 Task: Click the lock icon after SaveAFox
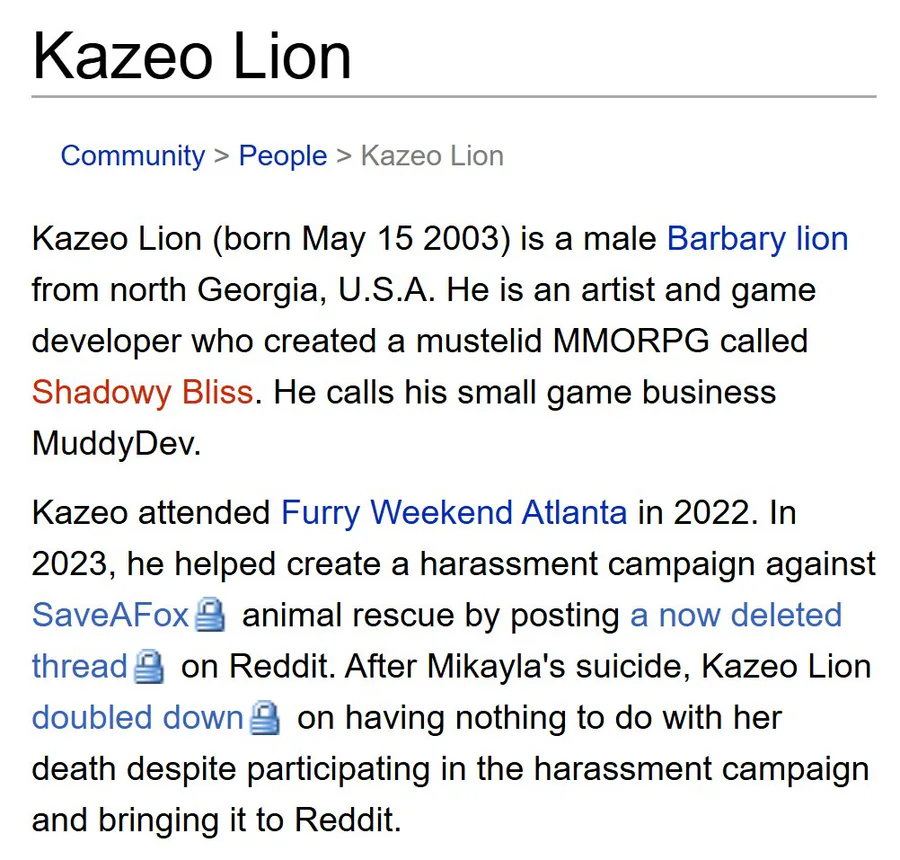tap(210, 615)
